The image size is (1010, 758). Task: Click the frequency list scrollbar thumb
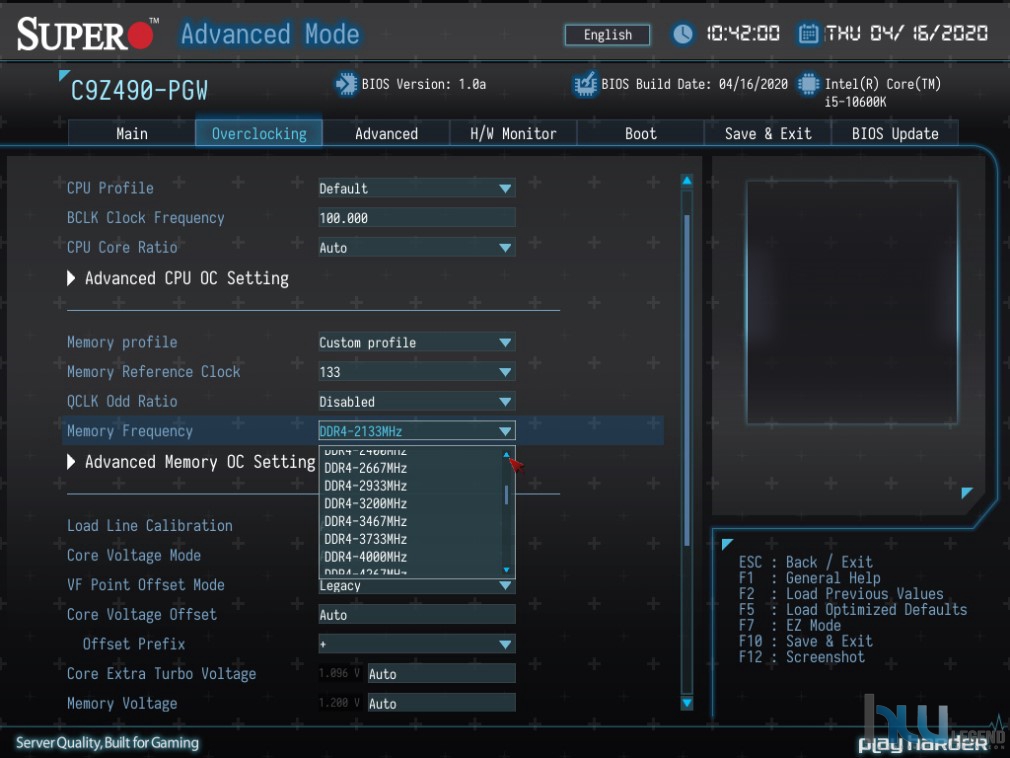506,495
